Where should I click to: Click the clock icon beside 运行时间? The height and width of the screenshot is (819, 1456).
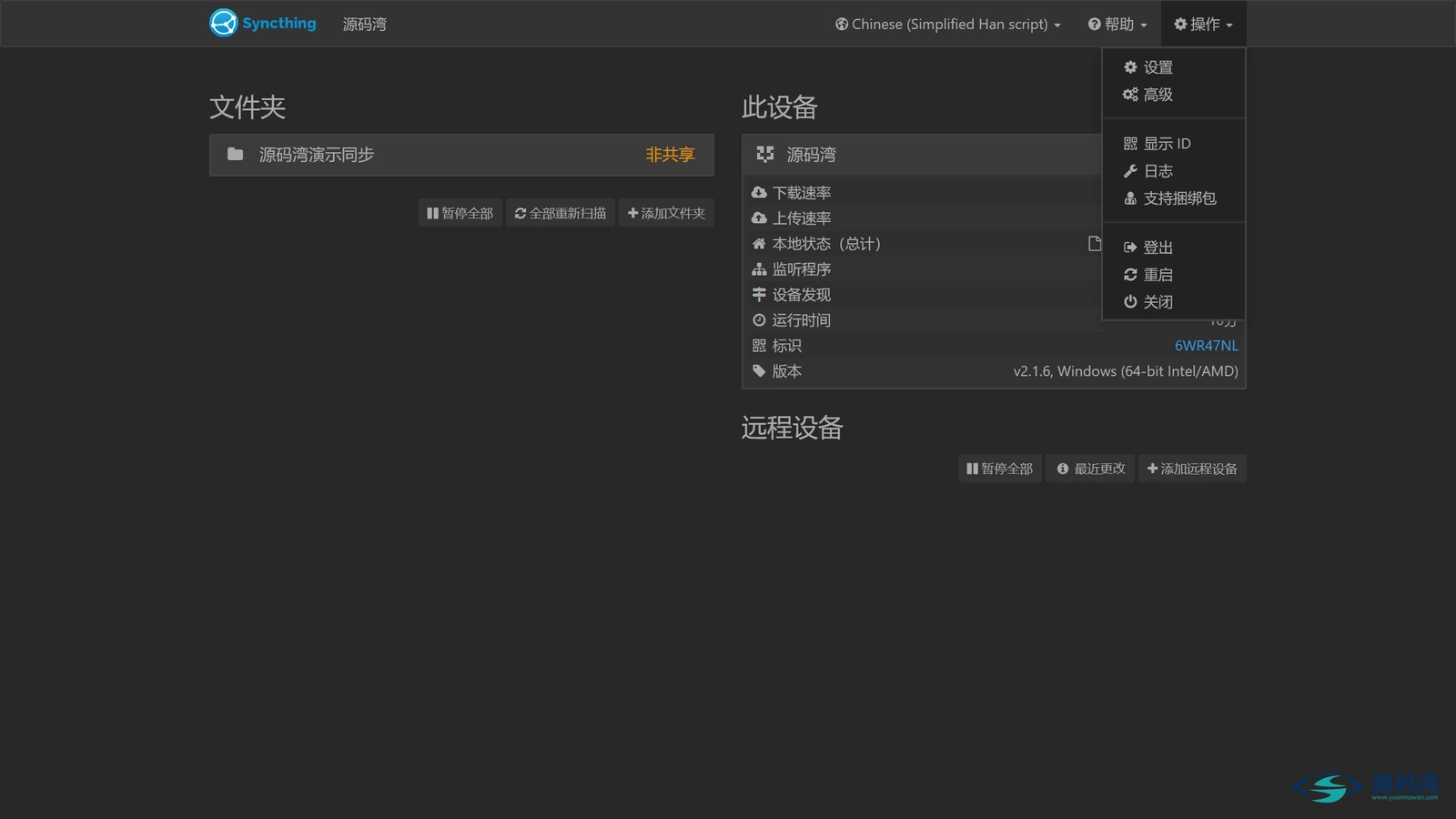759,319
